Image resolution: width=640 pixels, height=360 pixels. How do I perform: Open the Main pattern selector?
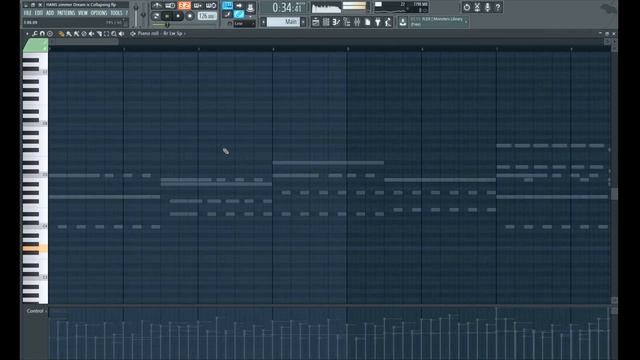coord(283,22)
